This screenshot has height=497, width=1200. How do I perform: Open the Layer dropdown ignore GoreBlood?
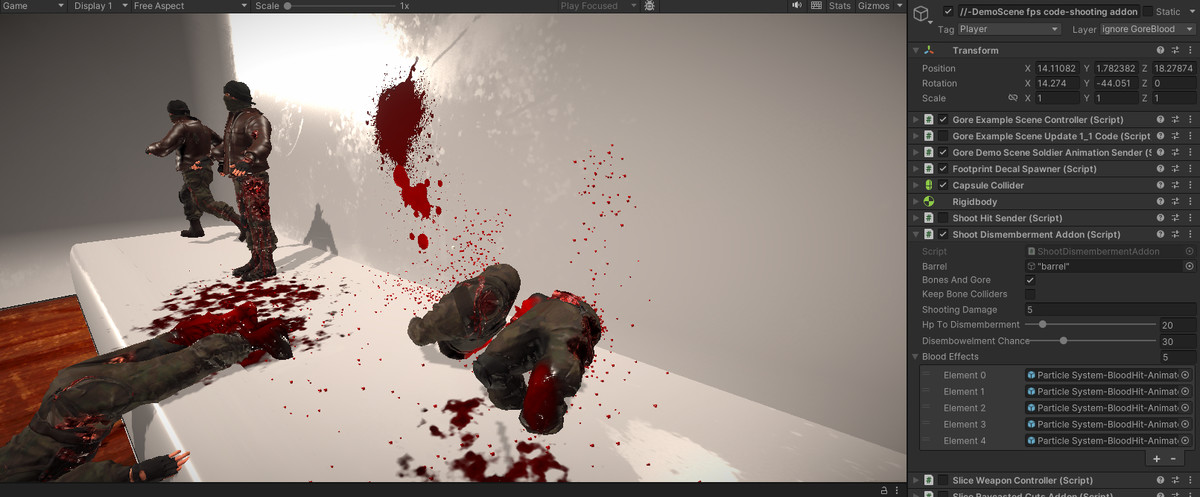pos(1147,29)
